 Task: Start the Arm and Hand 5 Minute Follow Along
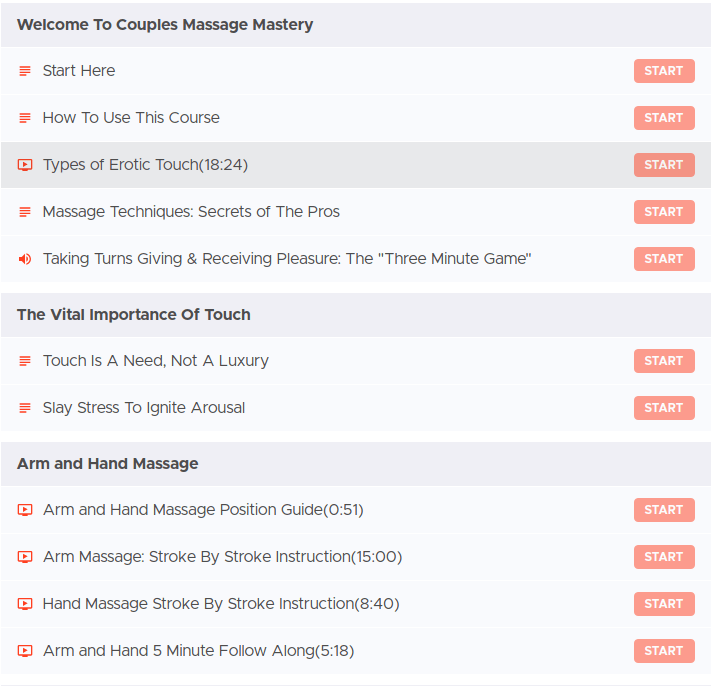663,651
